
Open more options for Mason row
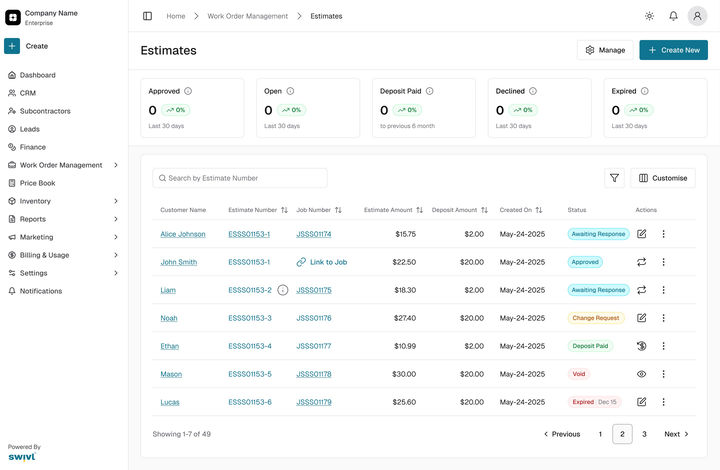tap(664, 374)
